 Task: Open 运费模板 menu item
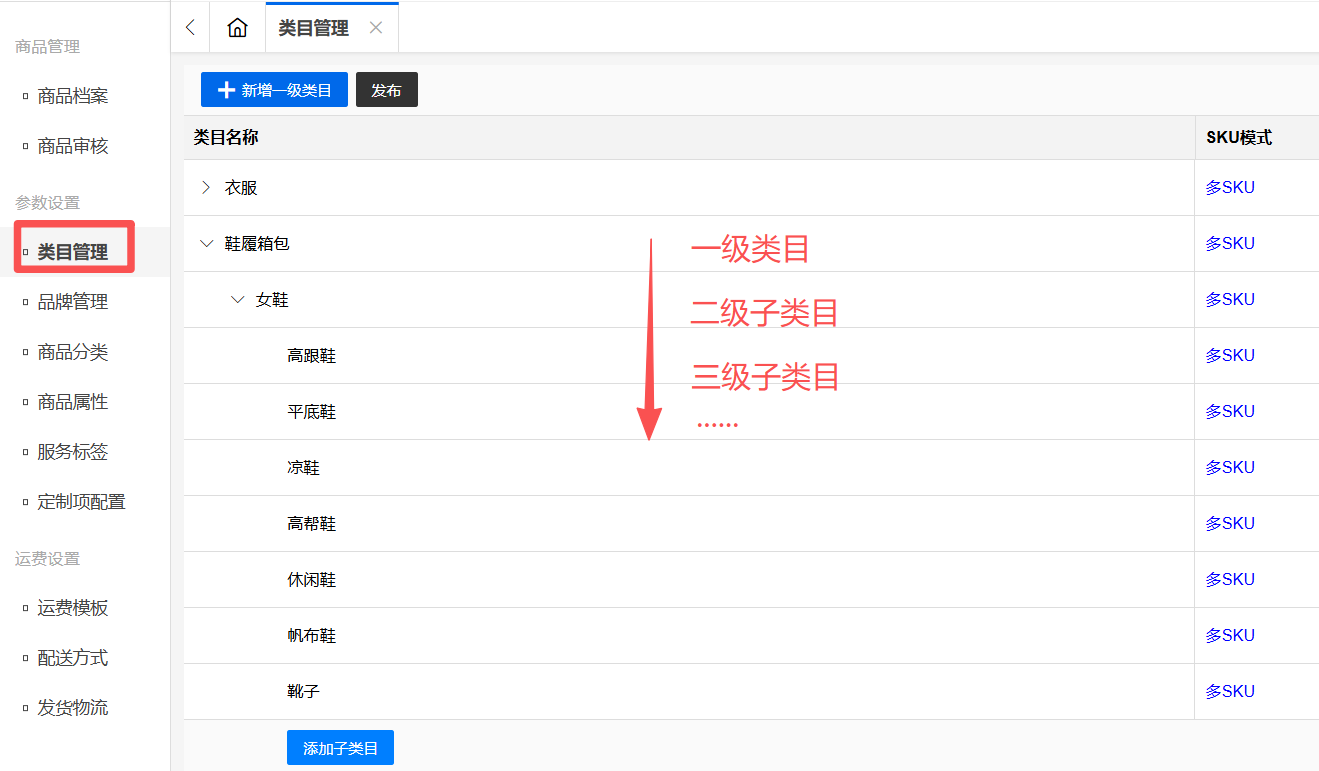(x=72, y=608)
